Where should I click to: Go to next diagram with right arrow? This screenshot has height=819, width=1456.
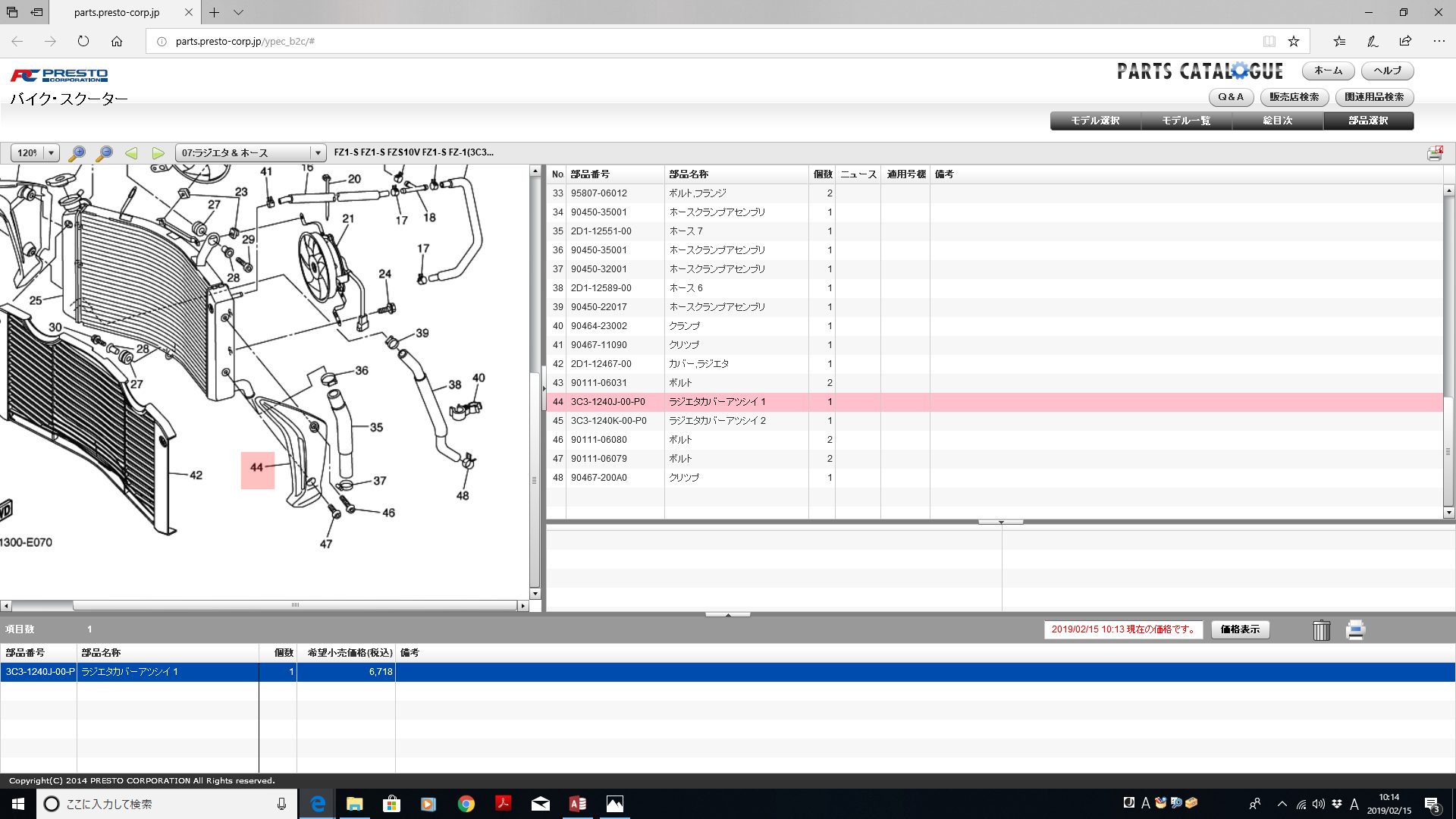158,153
